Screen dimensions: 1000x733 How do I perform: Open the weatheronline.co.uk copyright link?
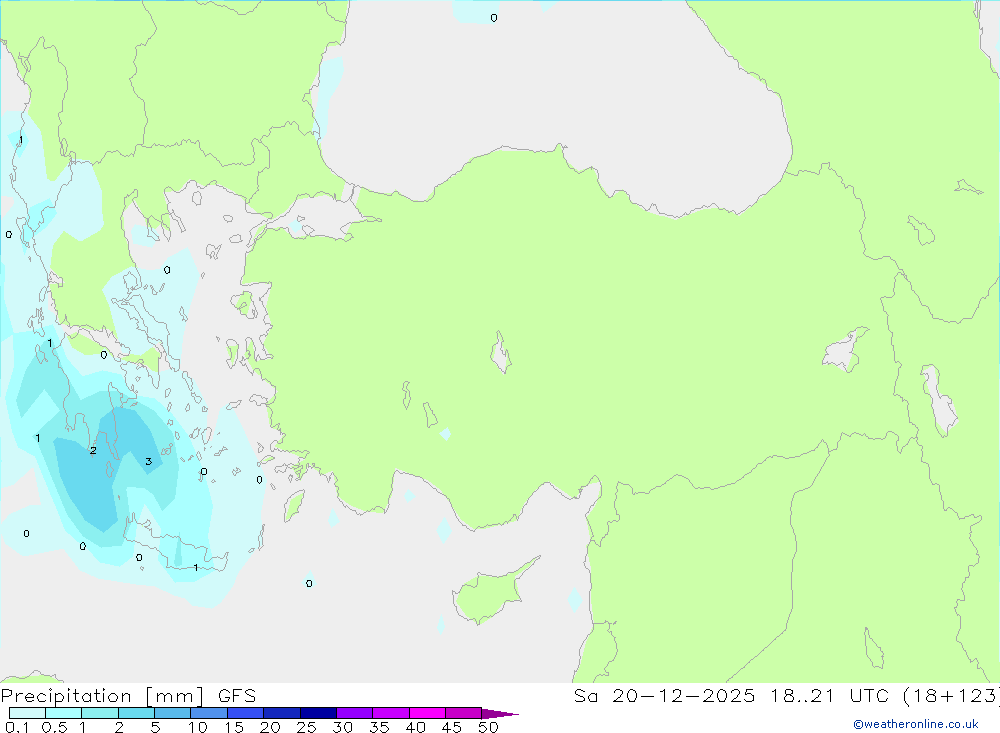(x=916, y=724)
